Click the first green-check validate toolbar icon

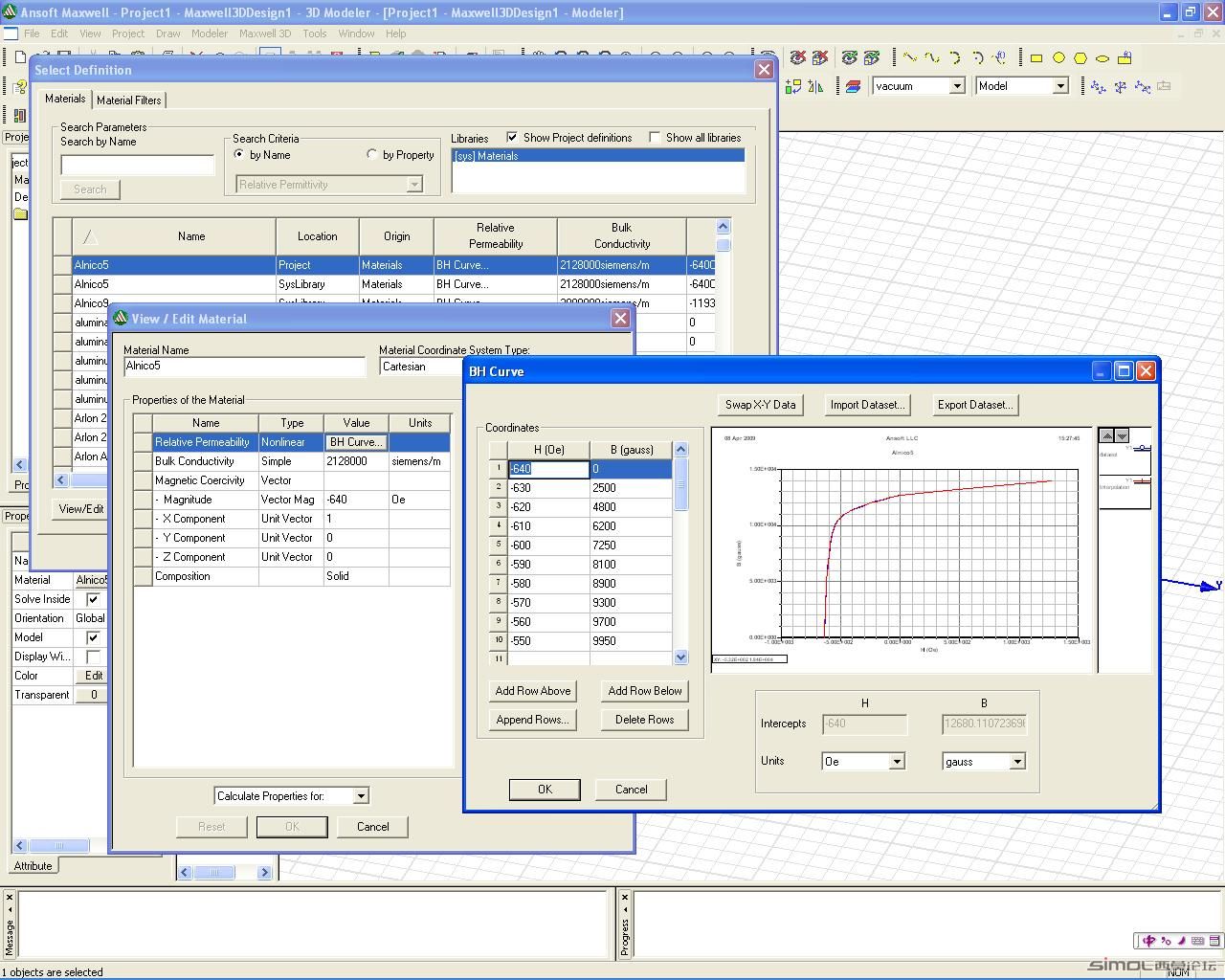click(849, 58)
